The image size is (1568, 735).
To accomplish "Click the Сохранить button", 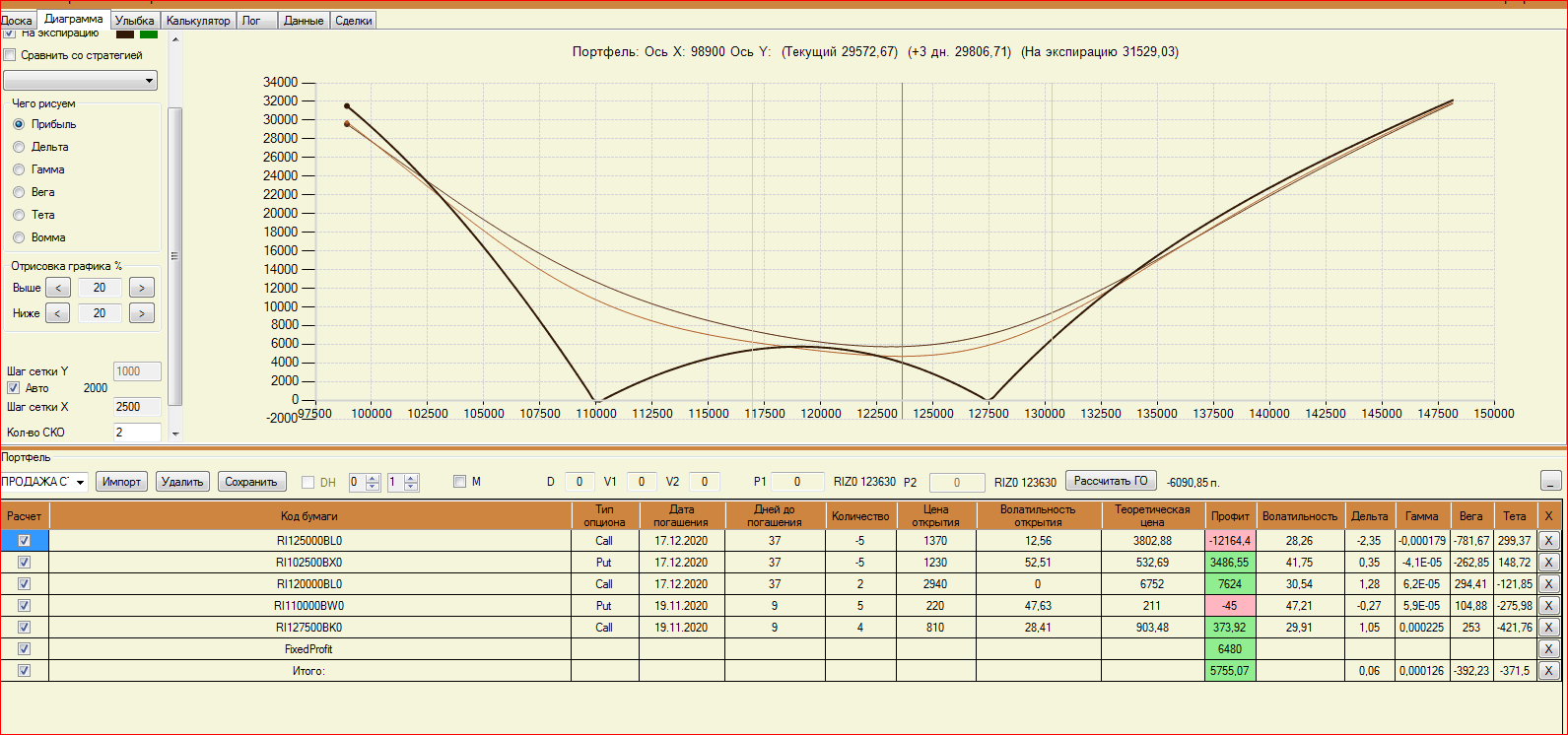I will pyautogui.click(x=251, y=482).
